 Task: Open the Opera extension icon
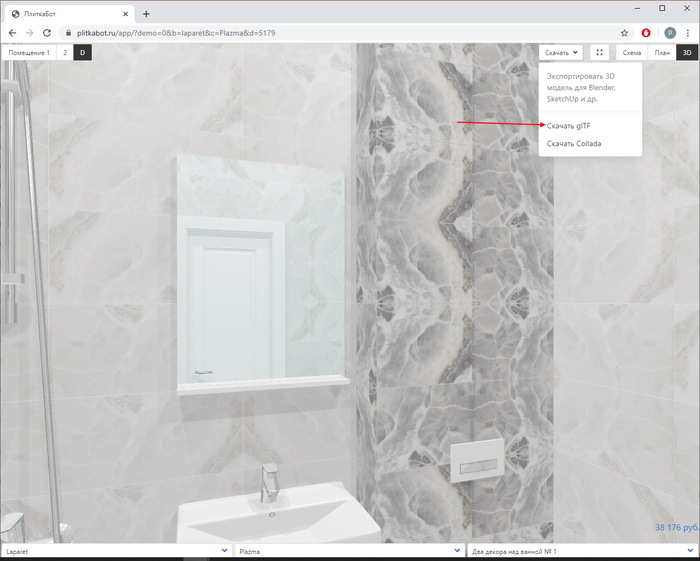647,33
